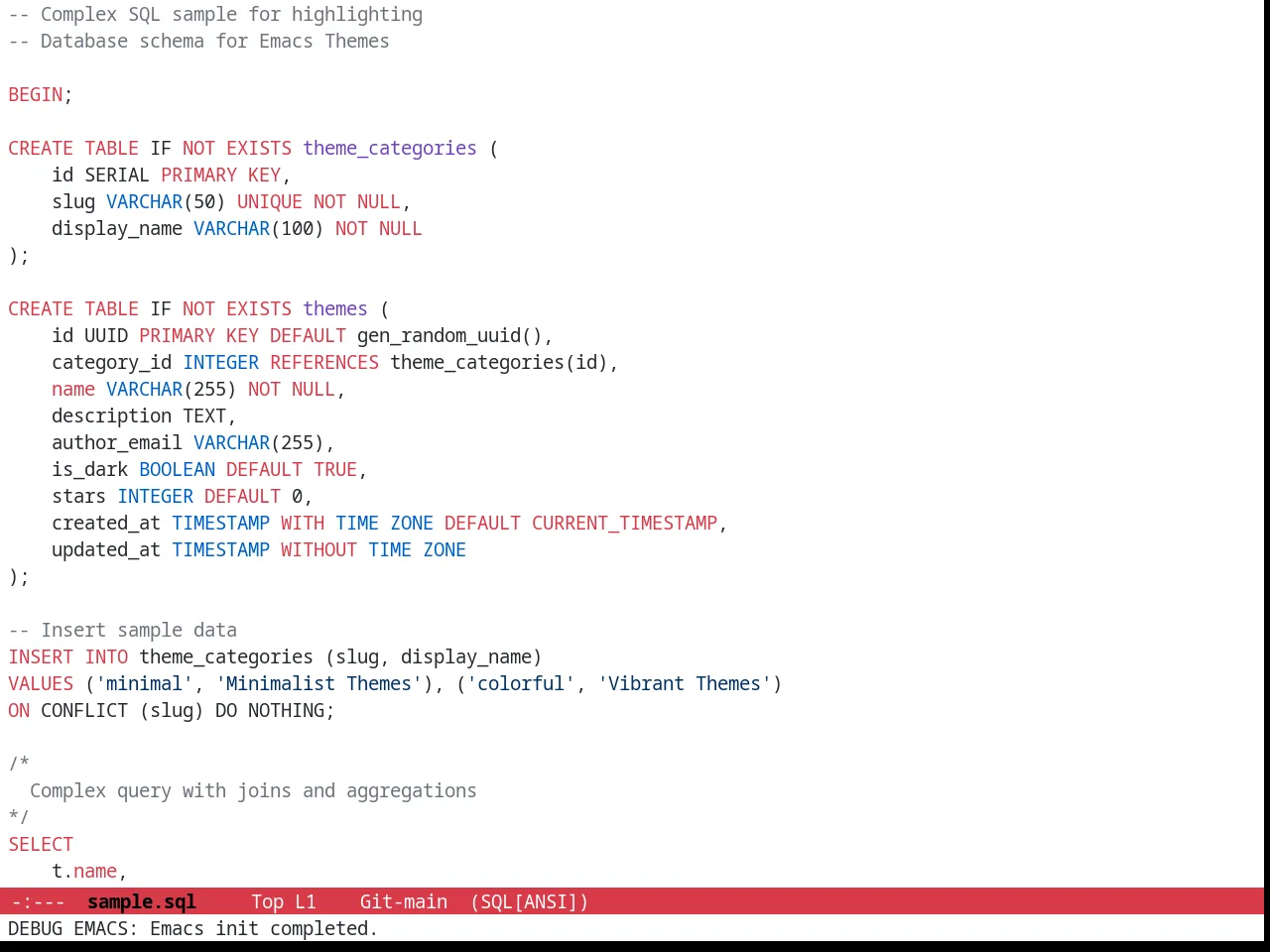Click the SQL[ANSI] major mode indicator
1270x952 pixels.
tap(530, 901)
